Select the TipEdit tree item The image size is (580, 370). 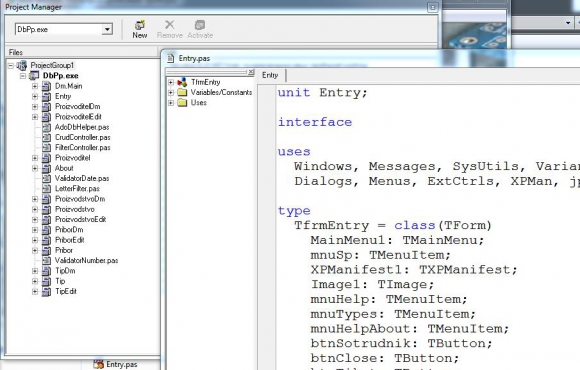(66, 292)
